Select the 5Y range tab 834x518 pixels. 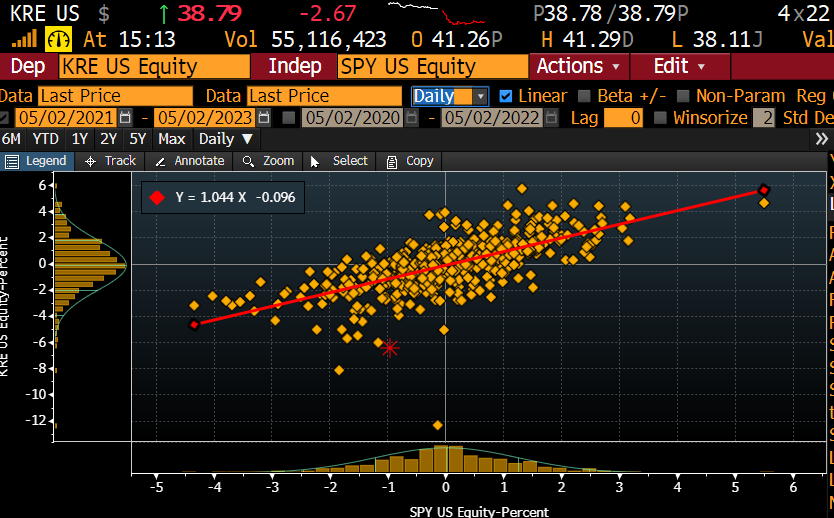coord(138,139)
